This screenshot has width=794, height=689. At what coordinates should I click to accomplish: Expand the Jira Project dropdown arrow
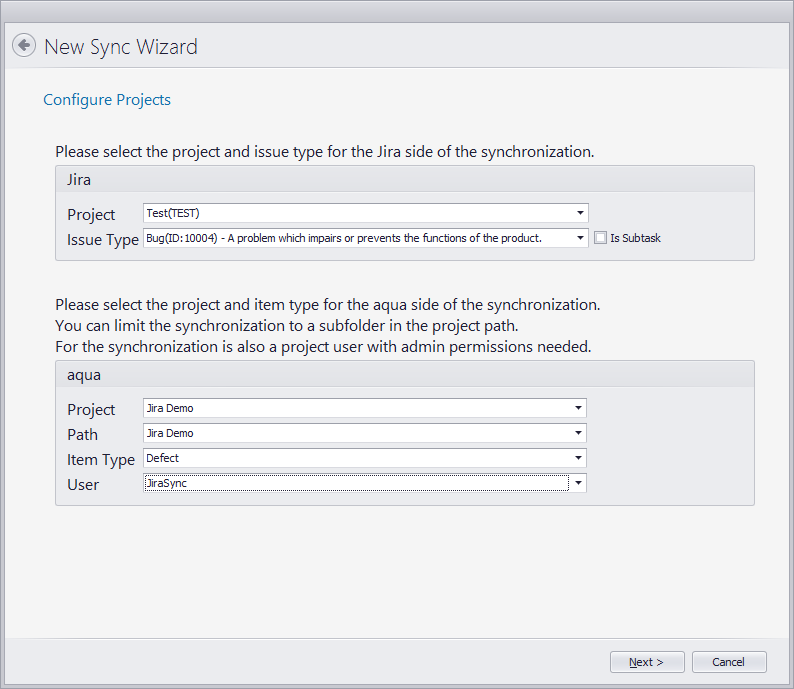pos(580,213)
